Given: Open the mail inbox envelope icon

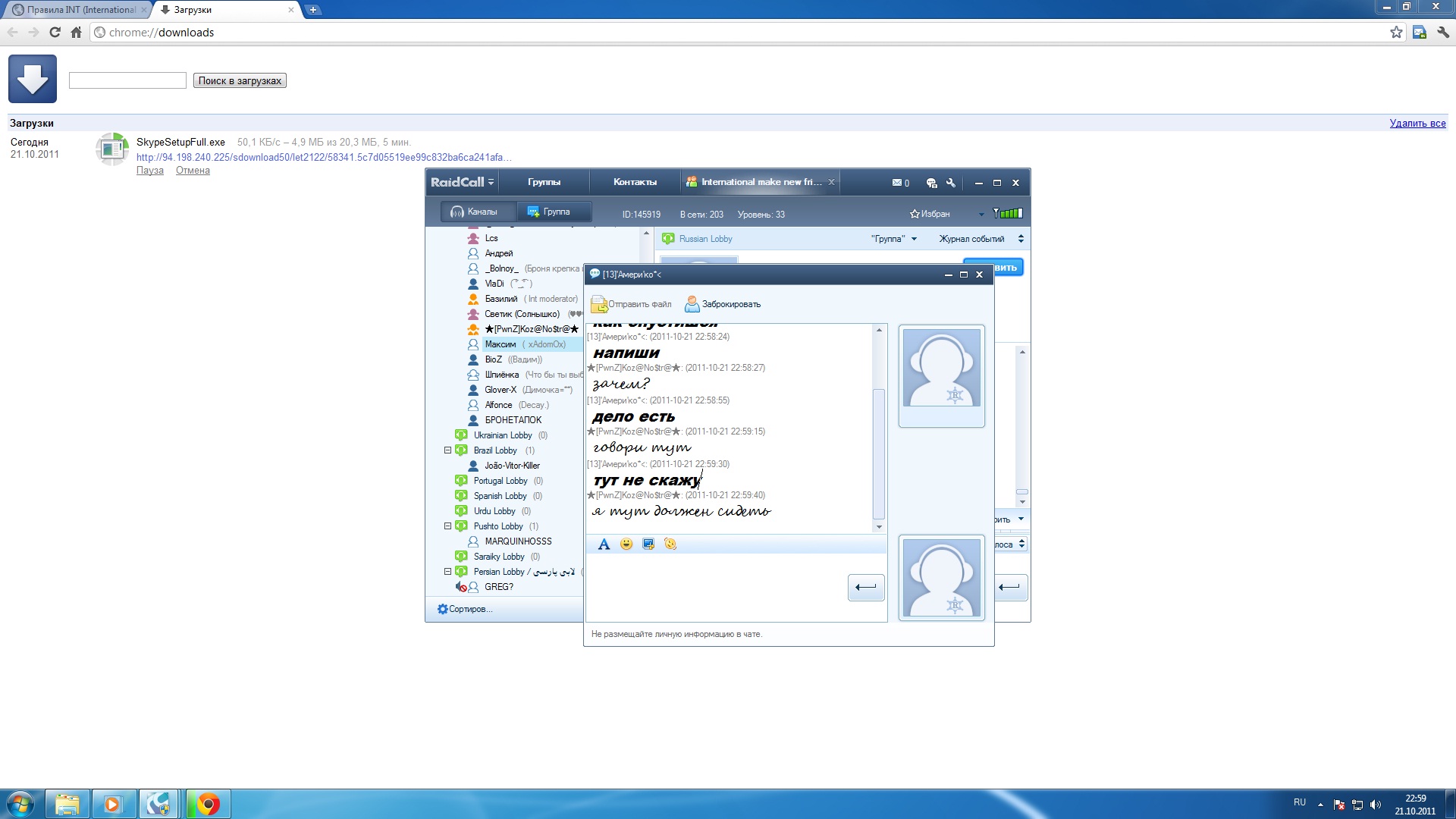Looking at the screenshot, I should (898, 183).
